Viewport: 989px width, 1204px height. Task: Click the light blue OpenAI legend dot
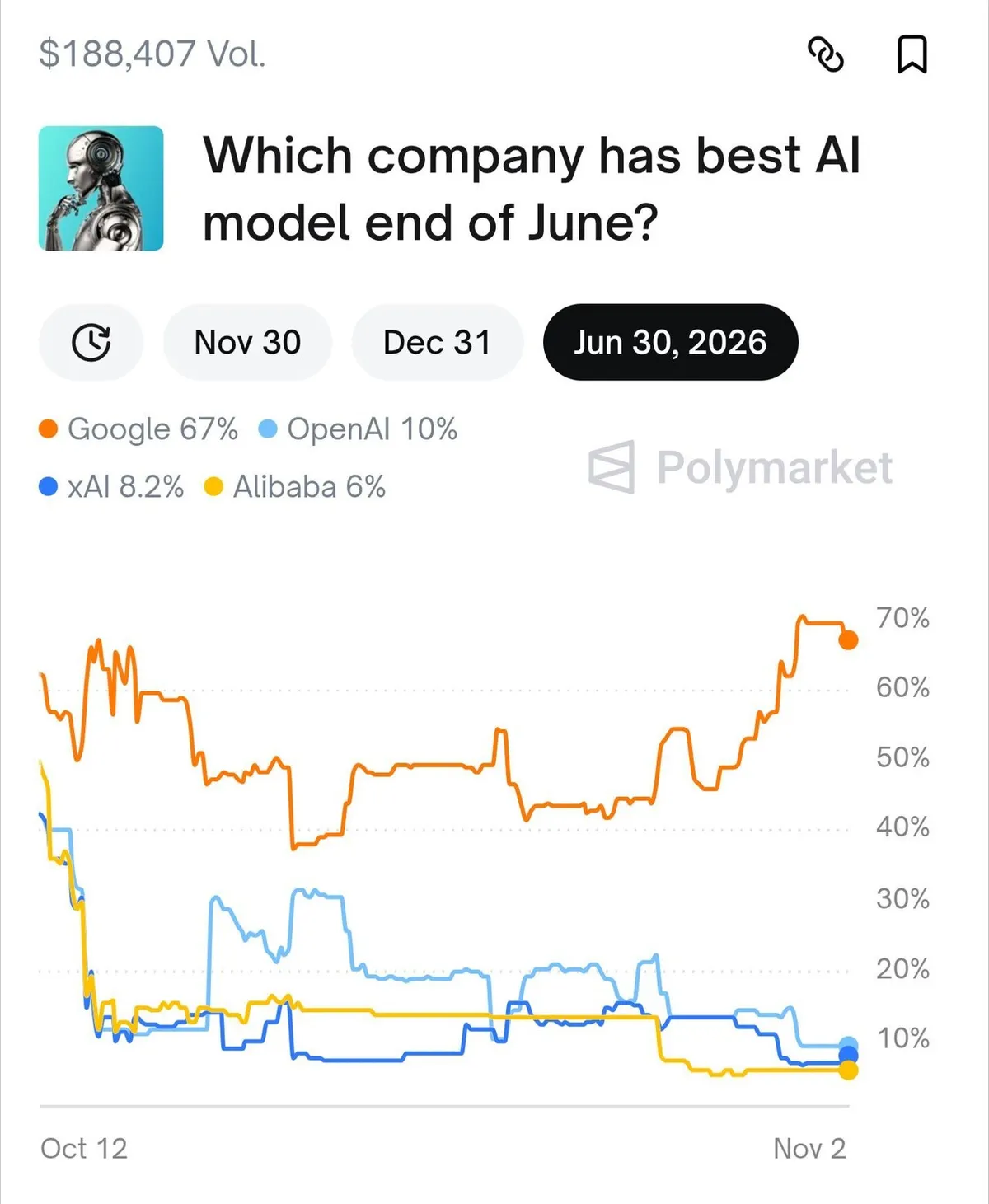(x=268, y=429)
